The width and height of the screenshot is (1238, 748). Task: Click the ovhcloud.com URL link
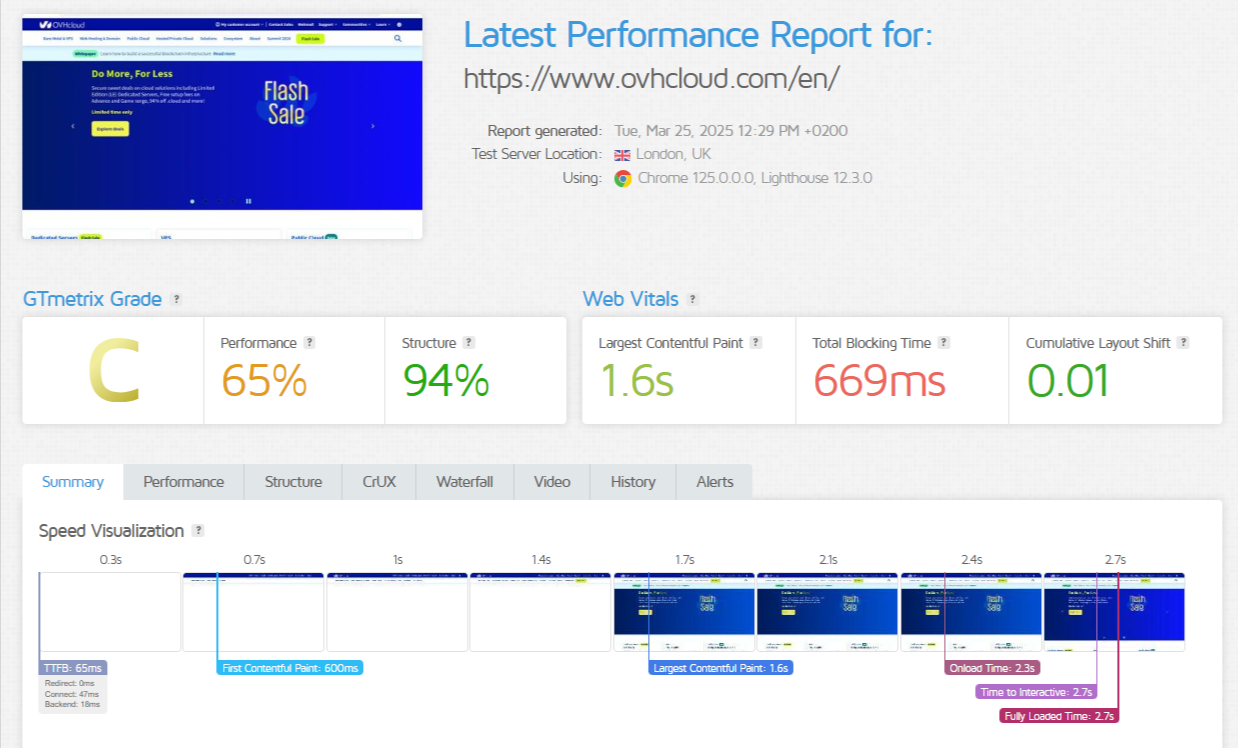tap(651, 78)
